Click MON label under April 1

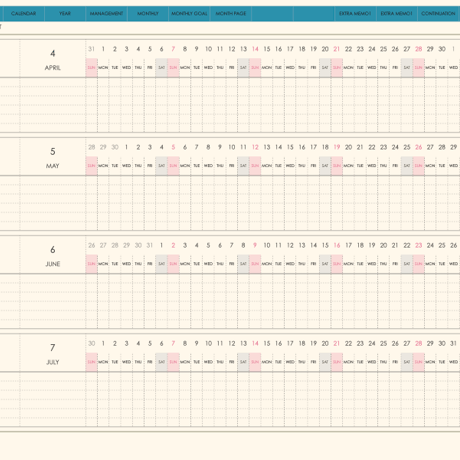(103, 68)
